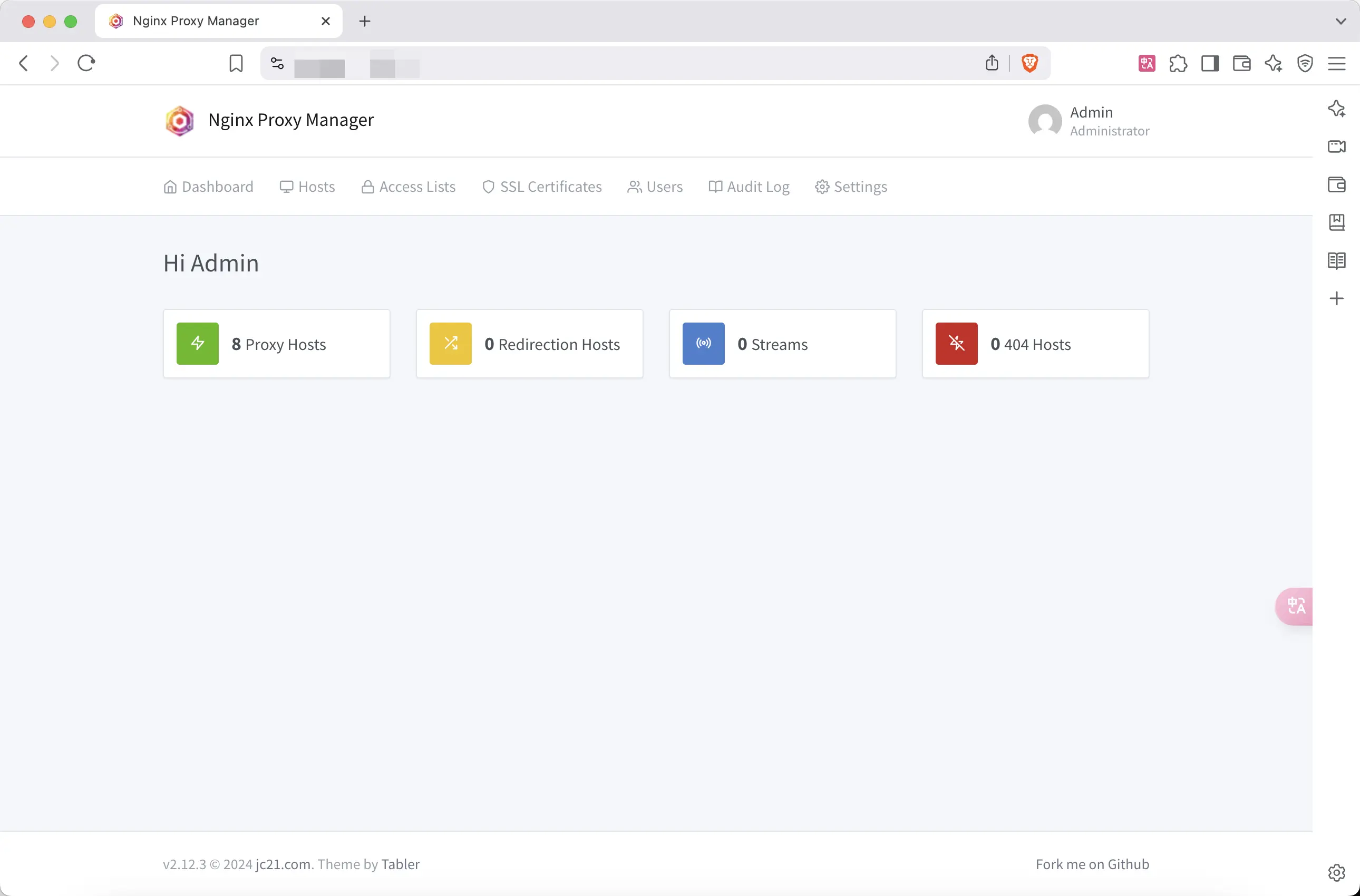Image resolution: width=1360 pixels, height=896 pixels.
Task: Open the Hosts menu
Action: (307, 187)
